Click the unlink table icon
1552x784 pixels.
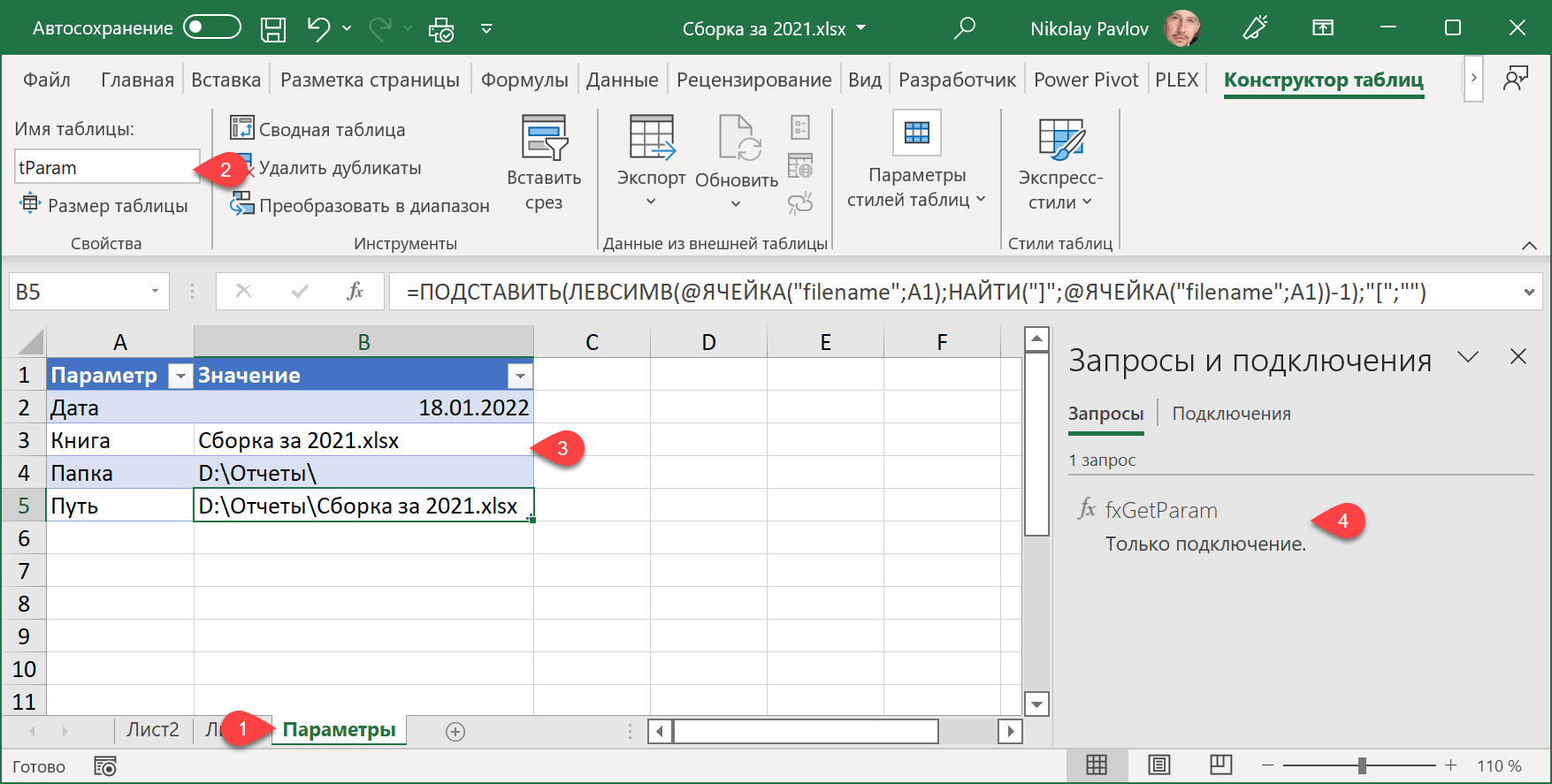(800, 203)
